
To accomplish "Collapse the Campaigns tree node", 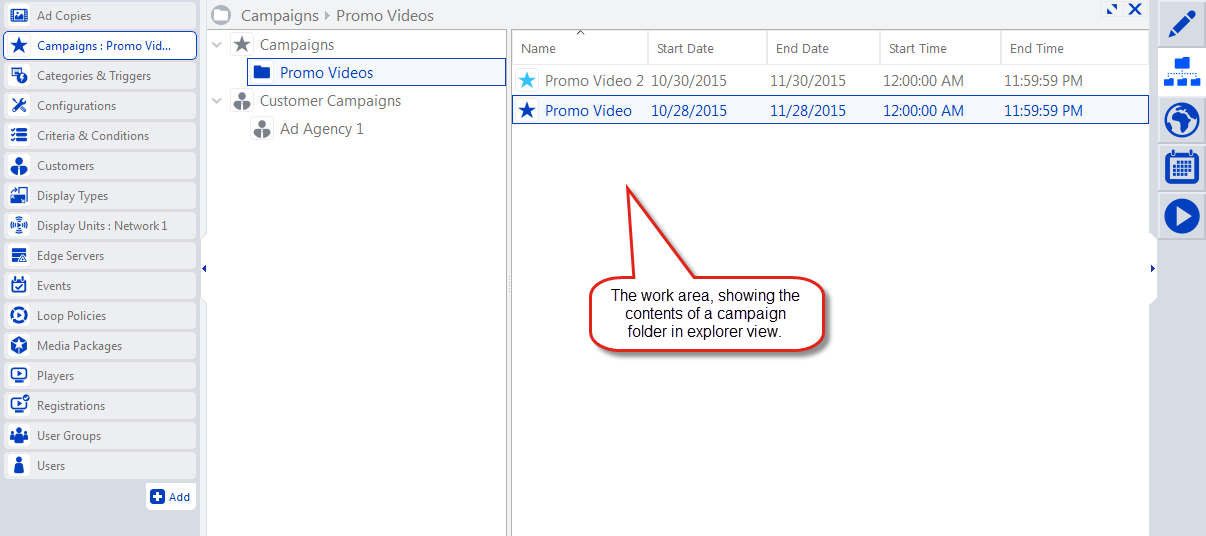I will [x=218, y=45].
